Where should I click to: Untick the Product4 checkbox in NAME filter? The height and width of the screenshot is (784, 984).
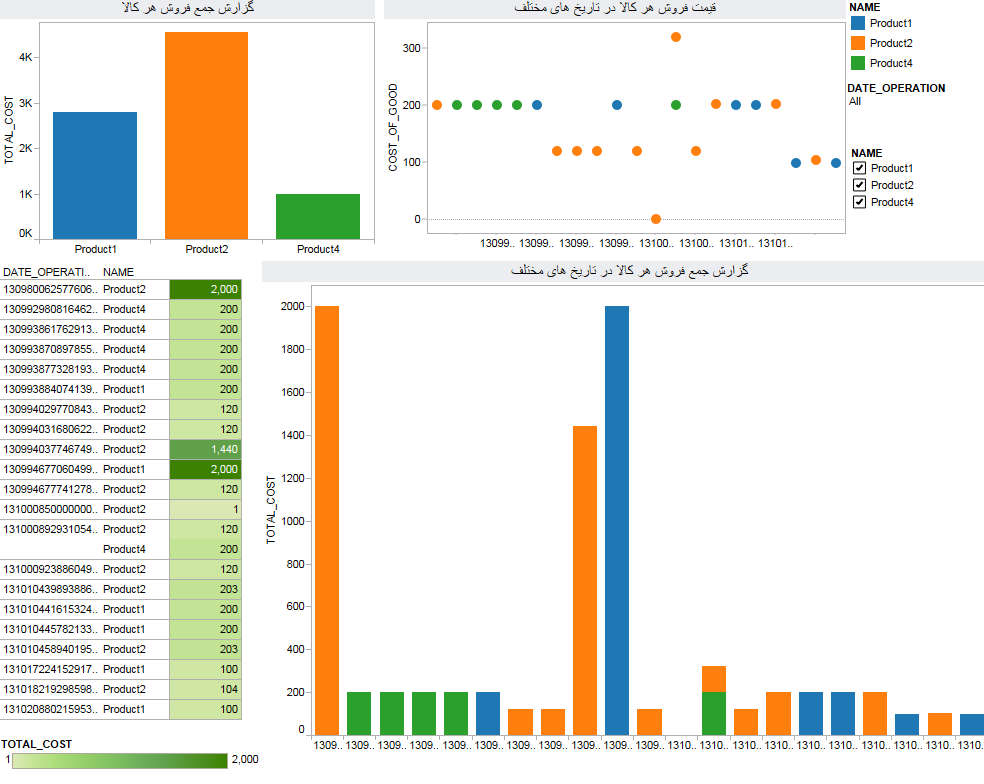coord(859,202)
